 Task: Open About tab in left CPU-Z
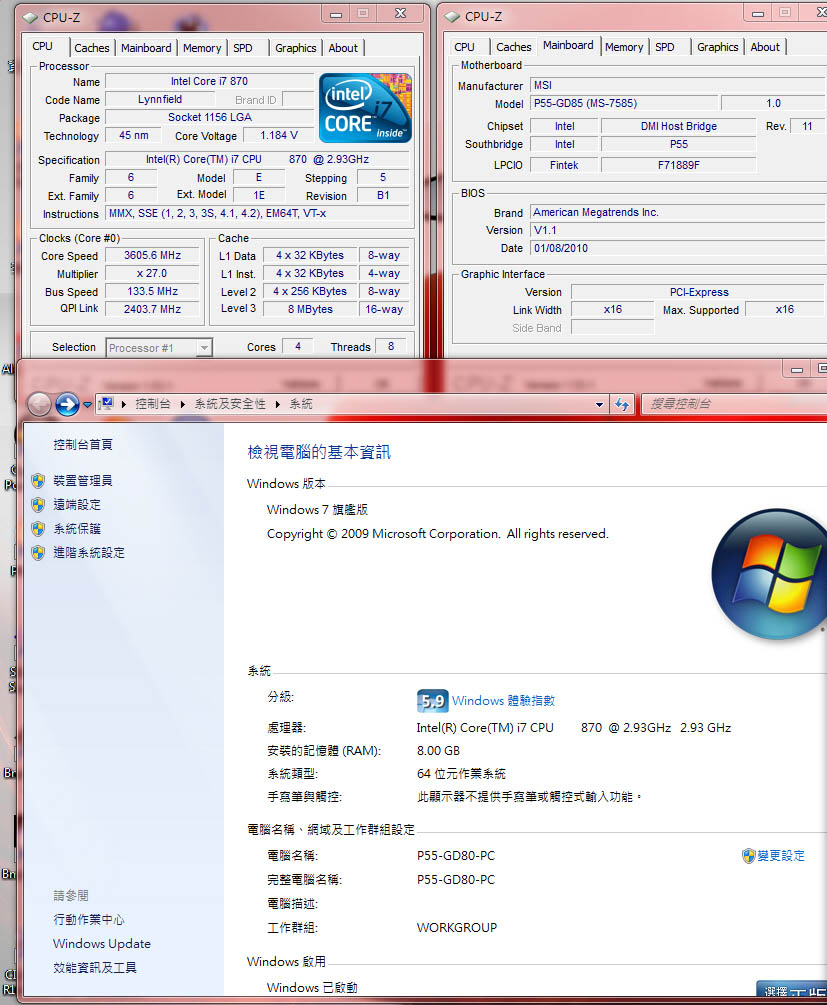(x=343, y=48)
